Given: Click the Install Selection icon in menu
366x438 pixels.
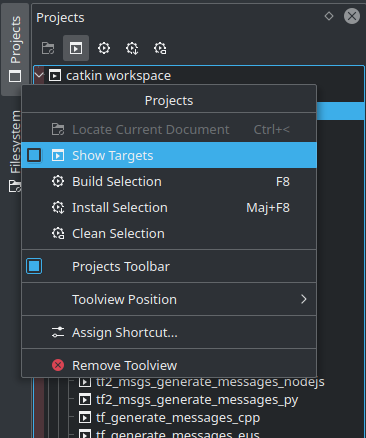Looking at the screenshot, I should pos(58,207).
